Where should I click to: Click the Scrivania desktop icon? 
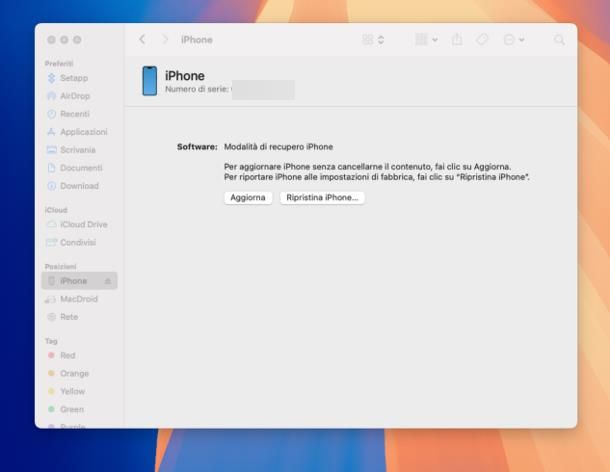click(x=51, y=150)
